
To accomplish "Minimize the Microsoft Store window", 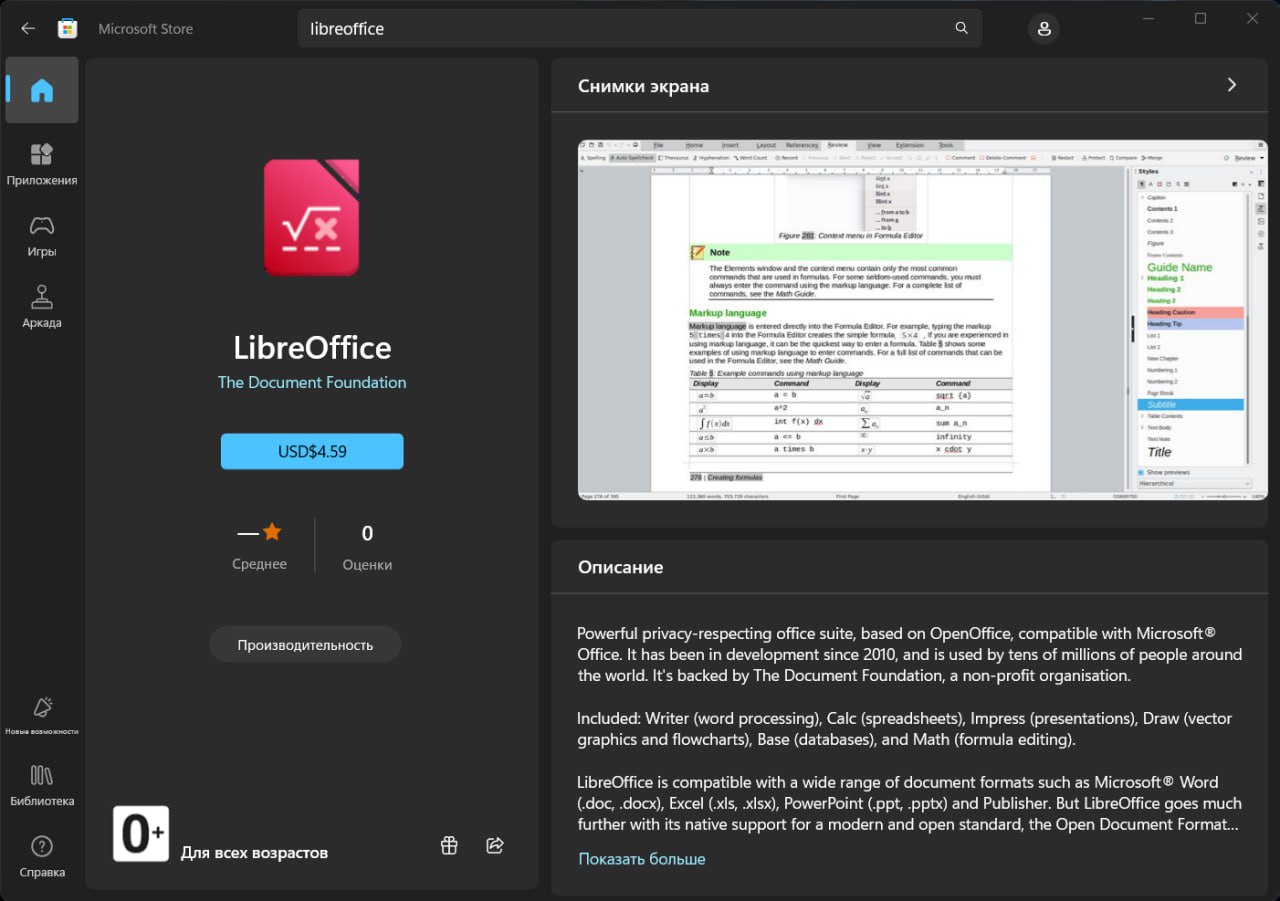I will (x=1148, y=19).
